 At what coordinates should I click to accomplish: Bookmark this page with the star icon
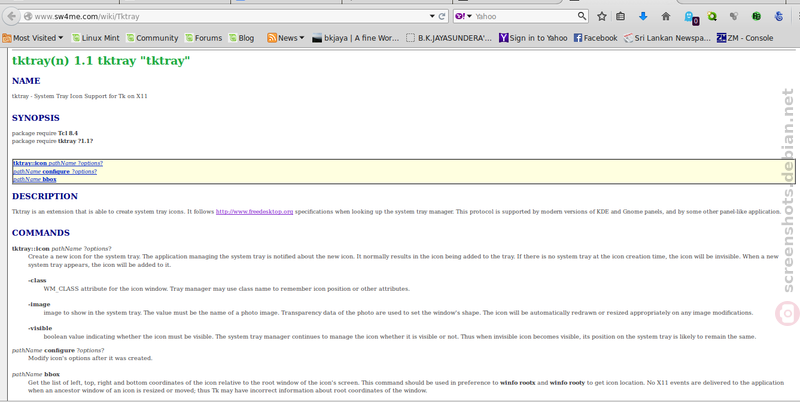(x=602, y=16)
